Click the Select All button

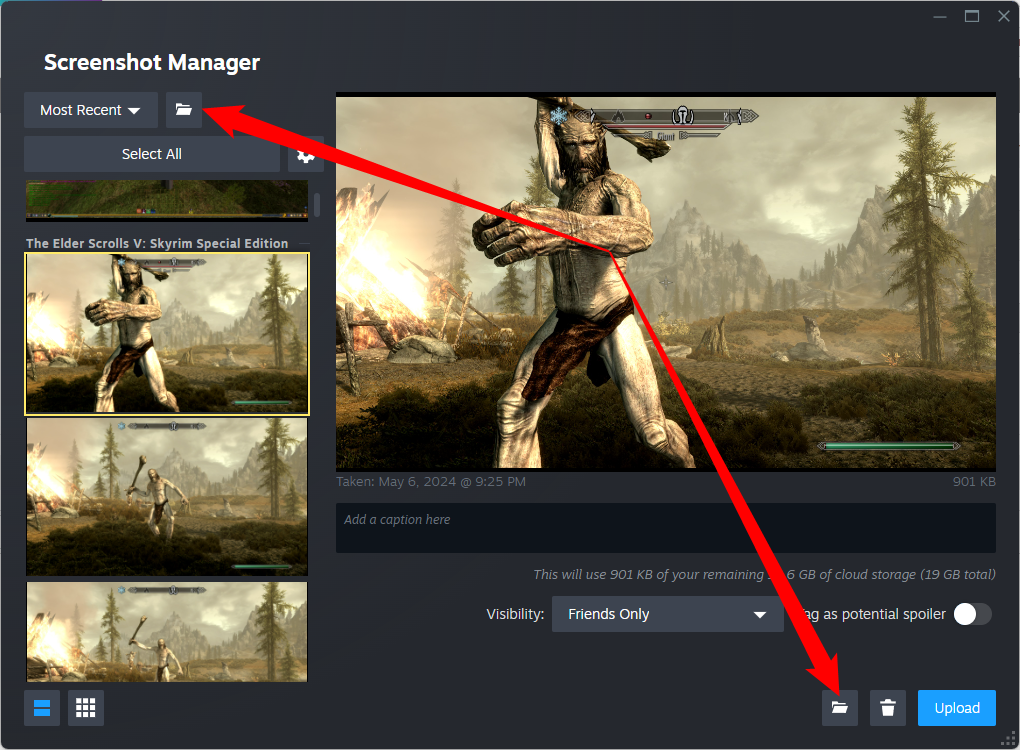coord(152,154)
